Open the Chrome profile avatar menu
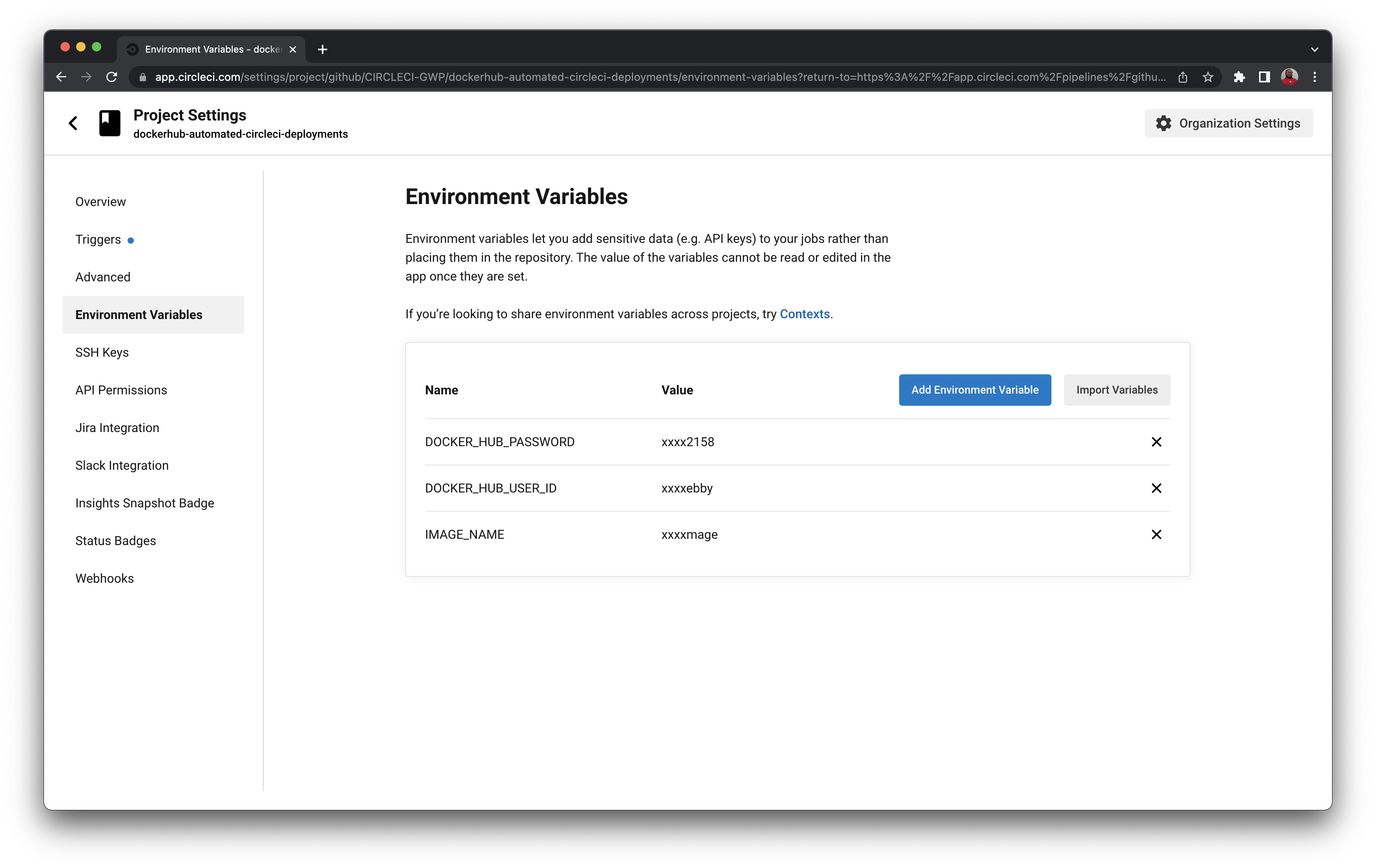The height and width of the screenshot is (868, 1376). click(1290, 77)
